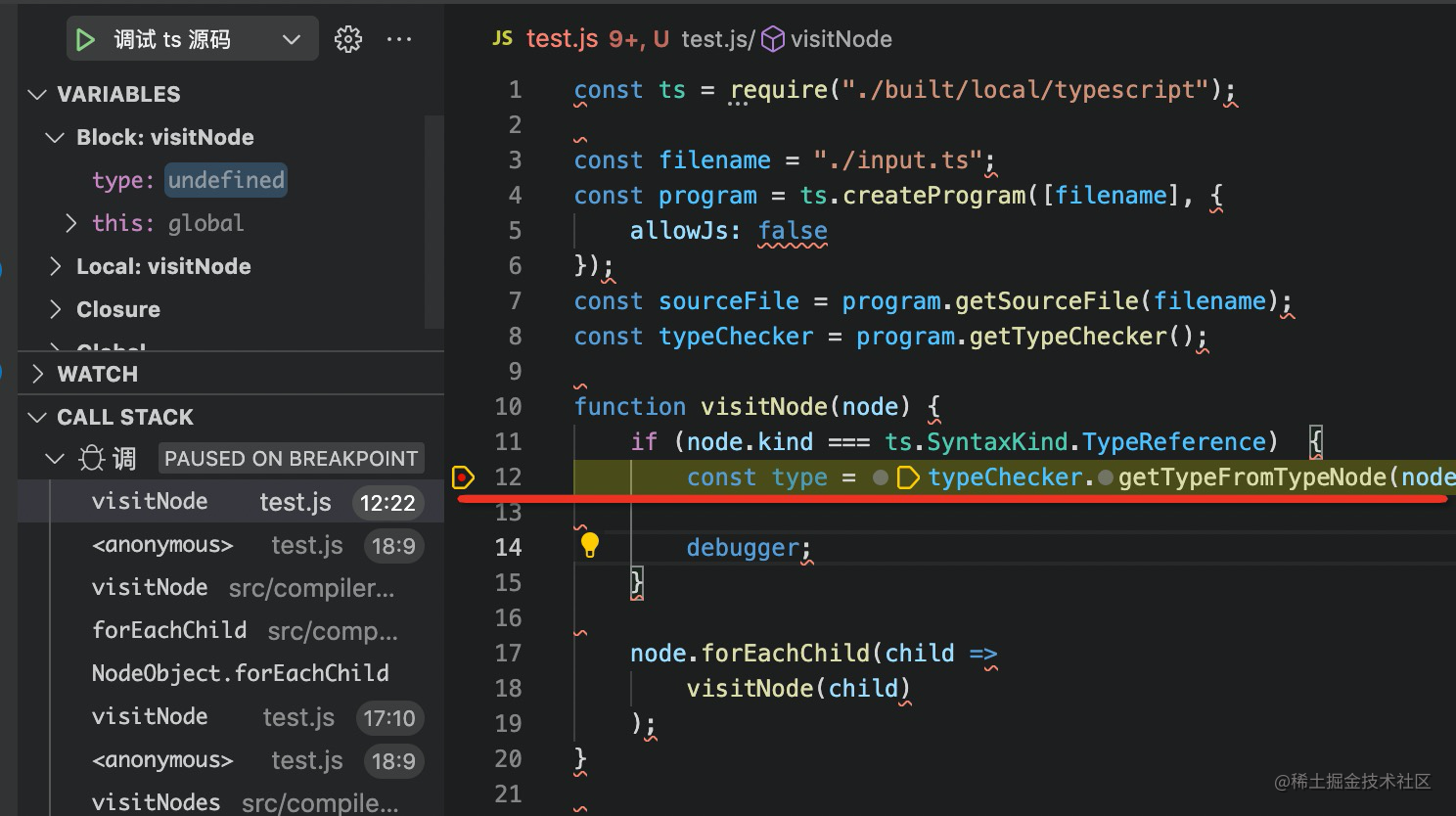Click the yellow lightbulb quick fix icon
This screenshot has height=816, width=1456.
590,545
